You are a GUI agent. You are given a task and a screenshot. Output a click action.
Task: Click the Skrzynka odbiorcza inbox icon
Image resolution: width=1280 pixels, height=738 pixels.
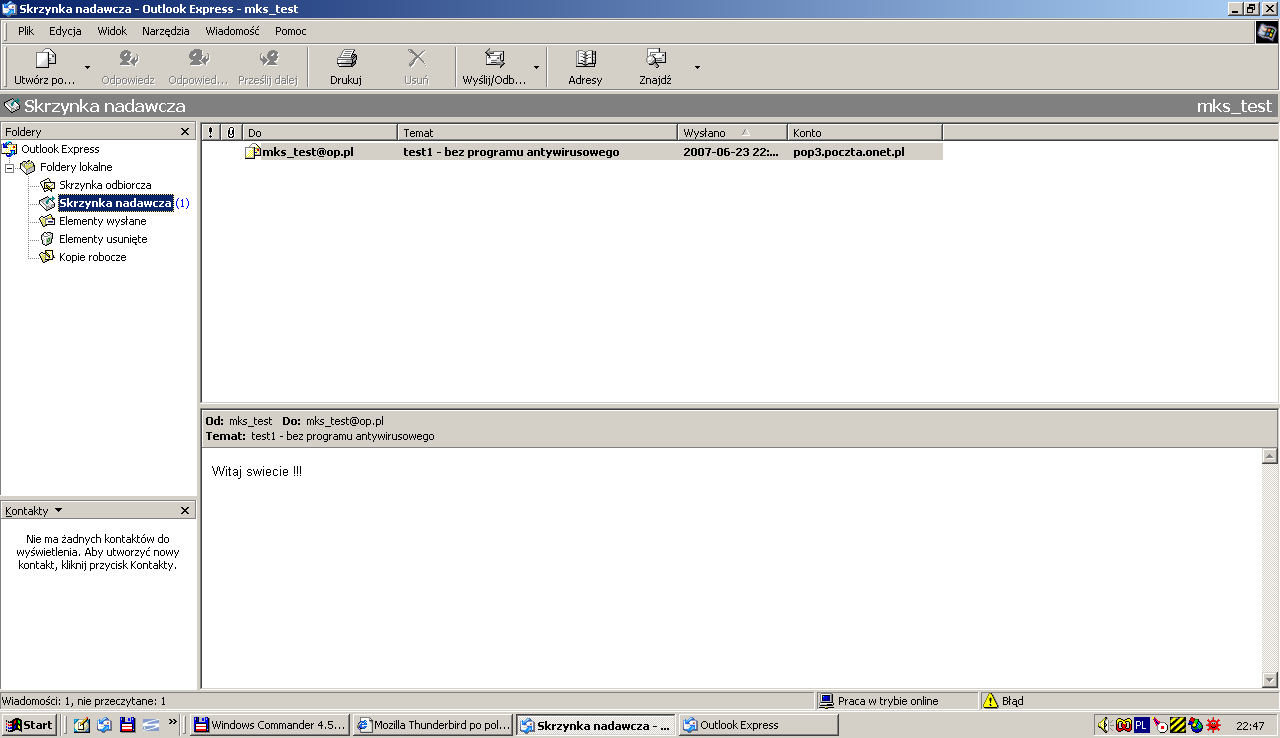[x=47, y=185]
